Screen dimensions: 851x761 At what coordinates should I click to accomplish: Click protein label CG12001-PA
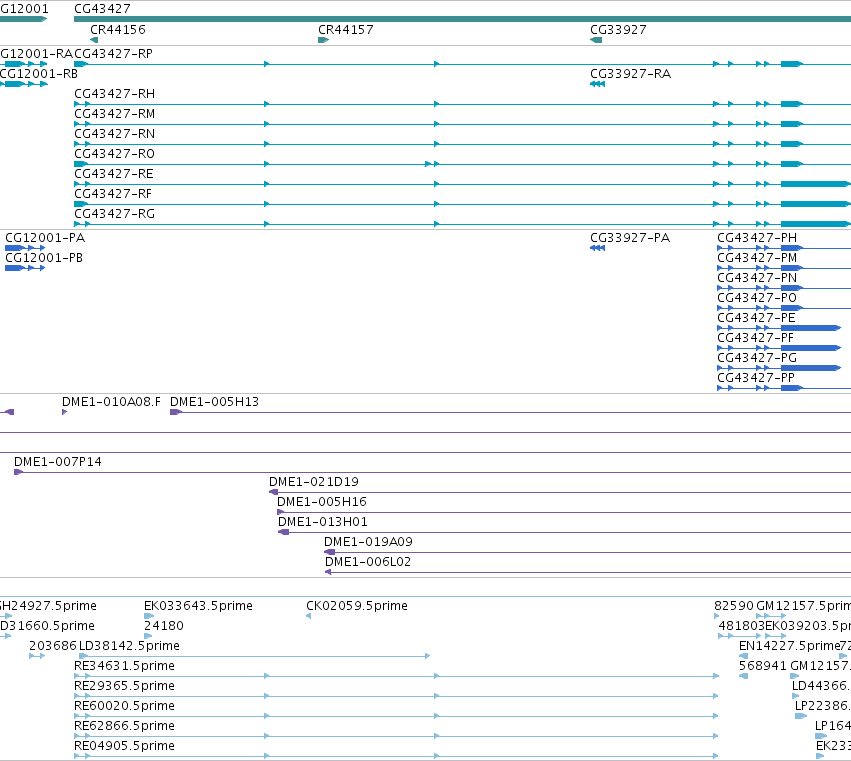45,238
